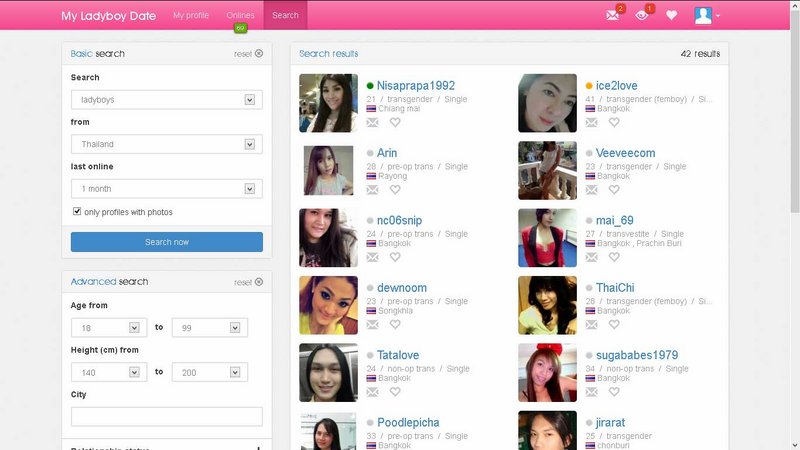Add Veeveecom to favorites with heart

pos(614,190)
